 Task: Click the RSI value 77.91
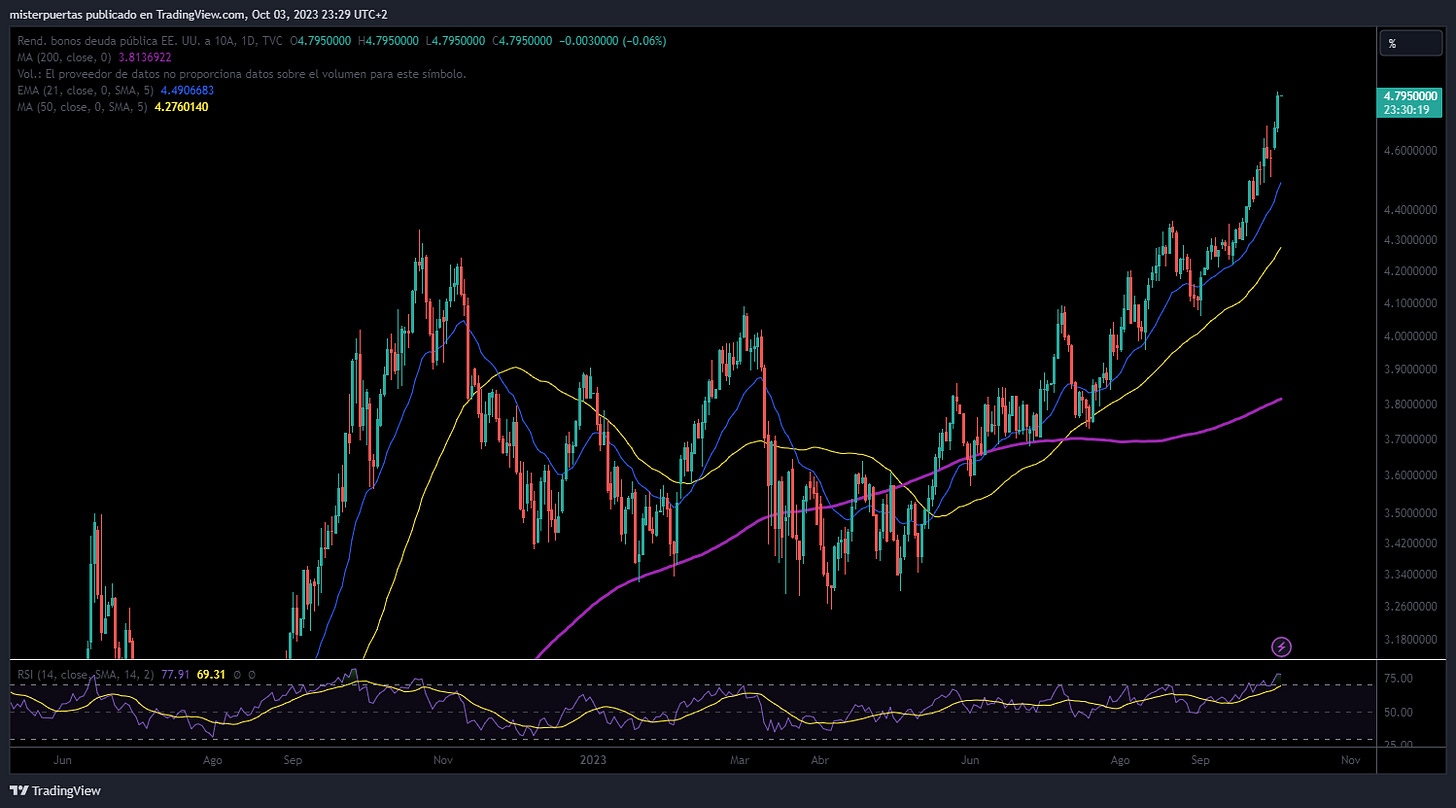(x=174, y=675)
